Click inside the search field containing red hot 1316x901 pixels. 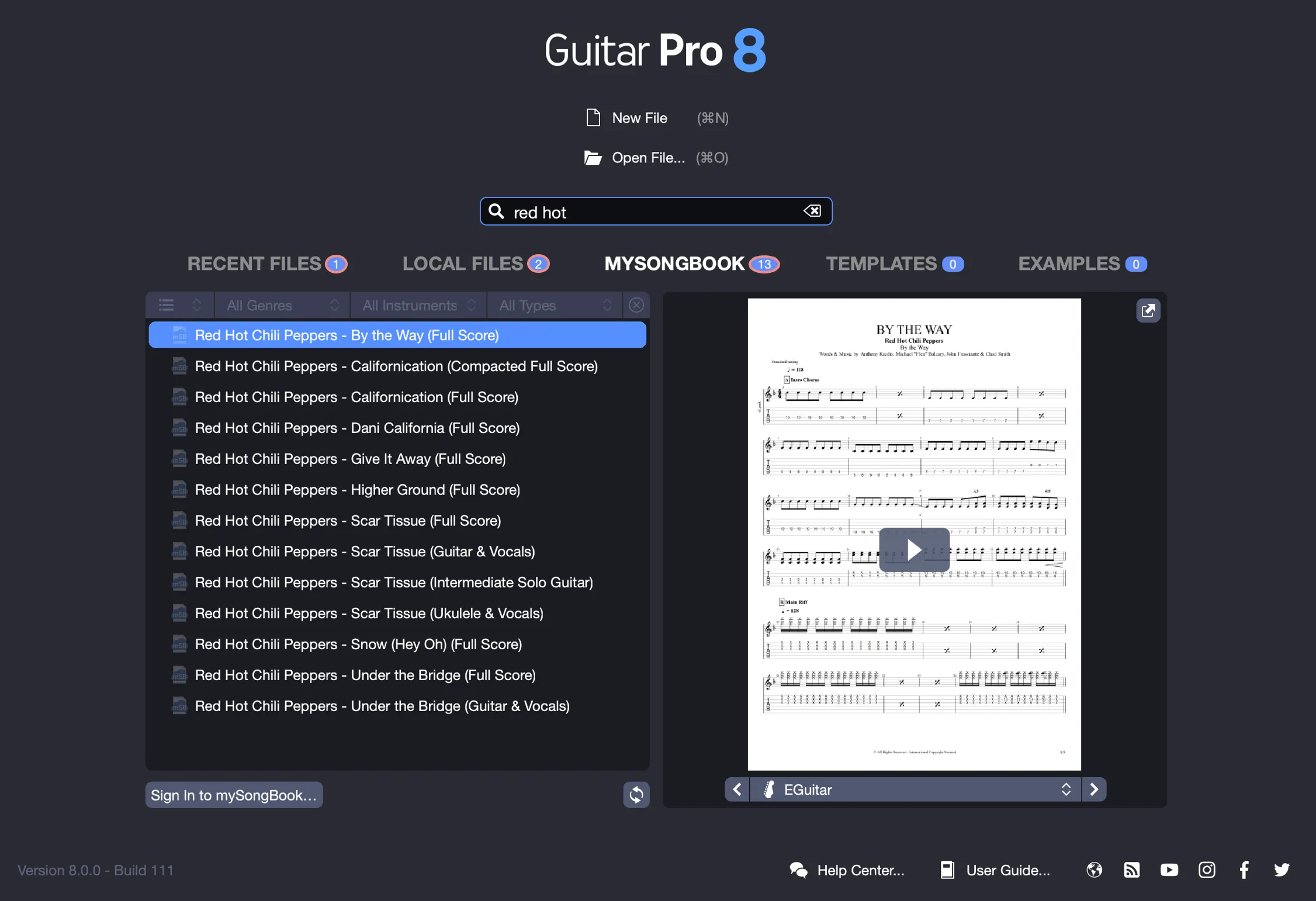[x=656, y=211]
